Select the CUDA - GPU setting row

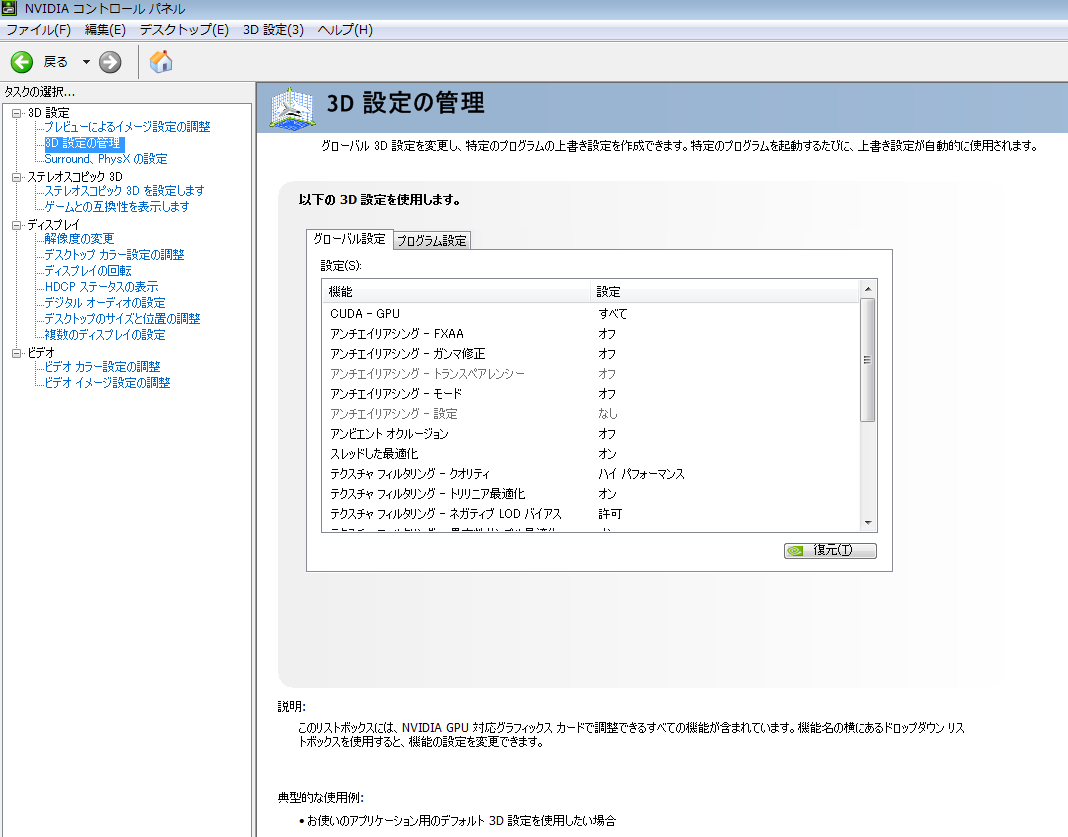[x=591, y=314]
